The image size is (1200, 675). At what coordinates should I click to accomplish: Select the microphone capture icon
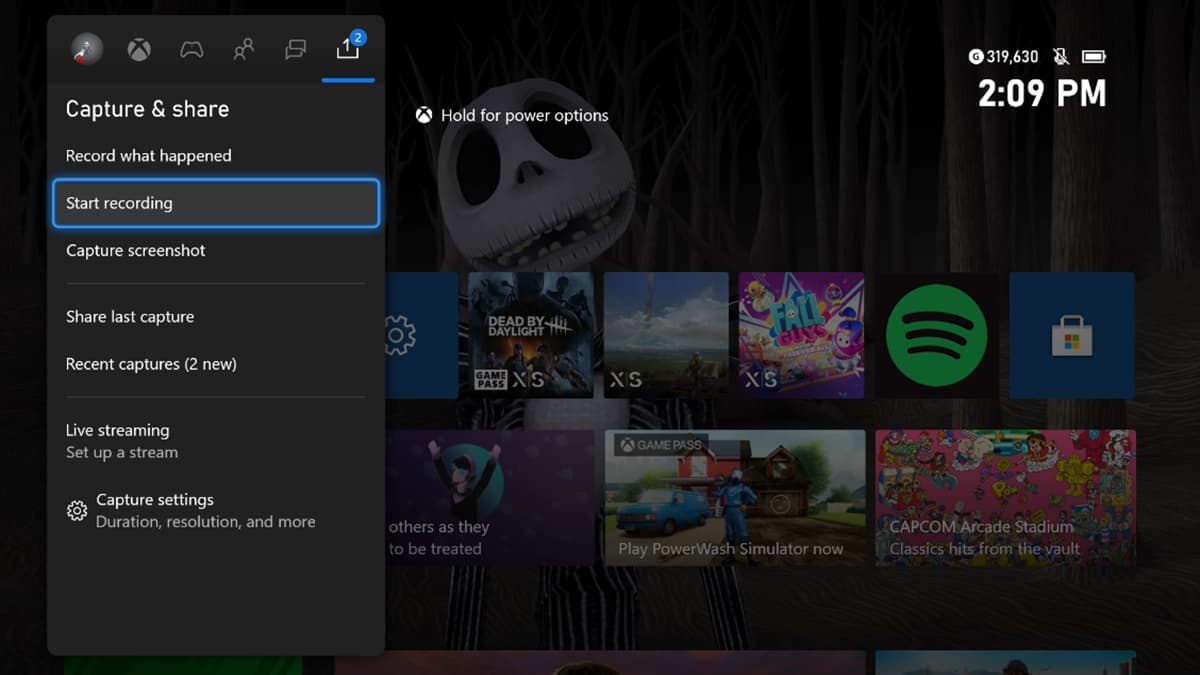pyautogui.click(x=86, y=48)
